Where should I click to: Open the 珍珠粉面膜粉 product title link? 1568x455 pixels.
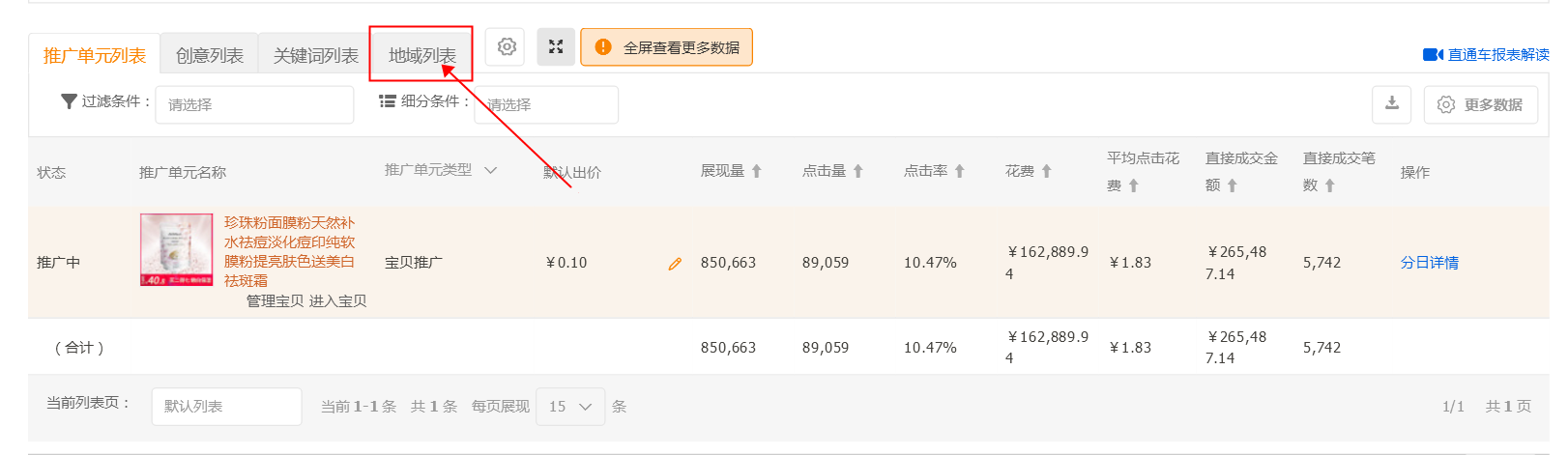click(290, 251)
